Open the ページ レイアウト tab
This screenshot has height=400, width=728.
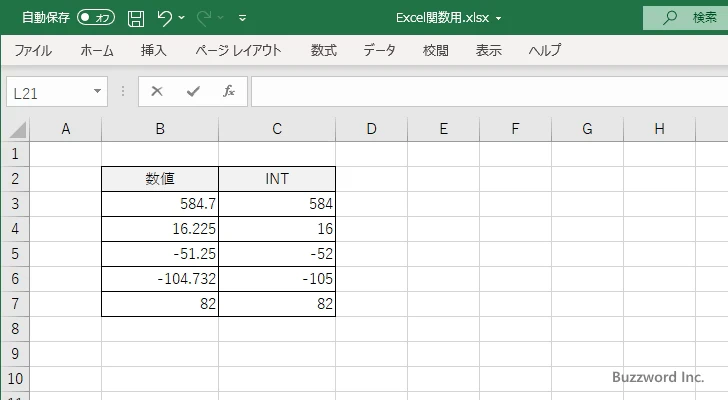coord(238,50)
